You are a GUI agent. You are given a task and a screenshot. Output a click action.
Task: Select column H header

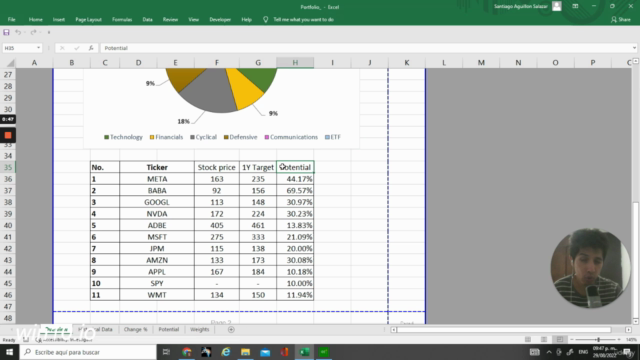pos(295,62)
